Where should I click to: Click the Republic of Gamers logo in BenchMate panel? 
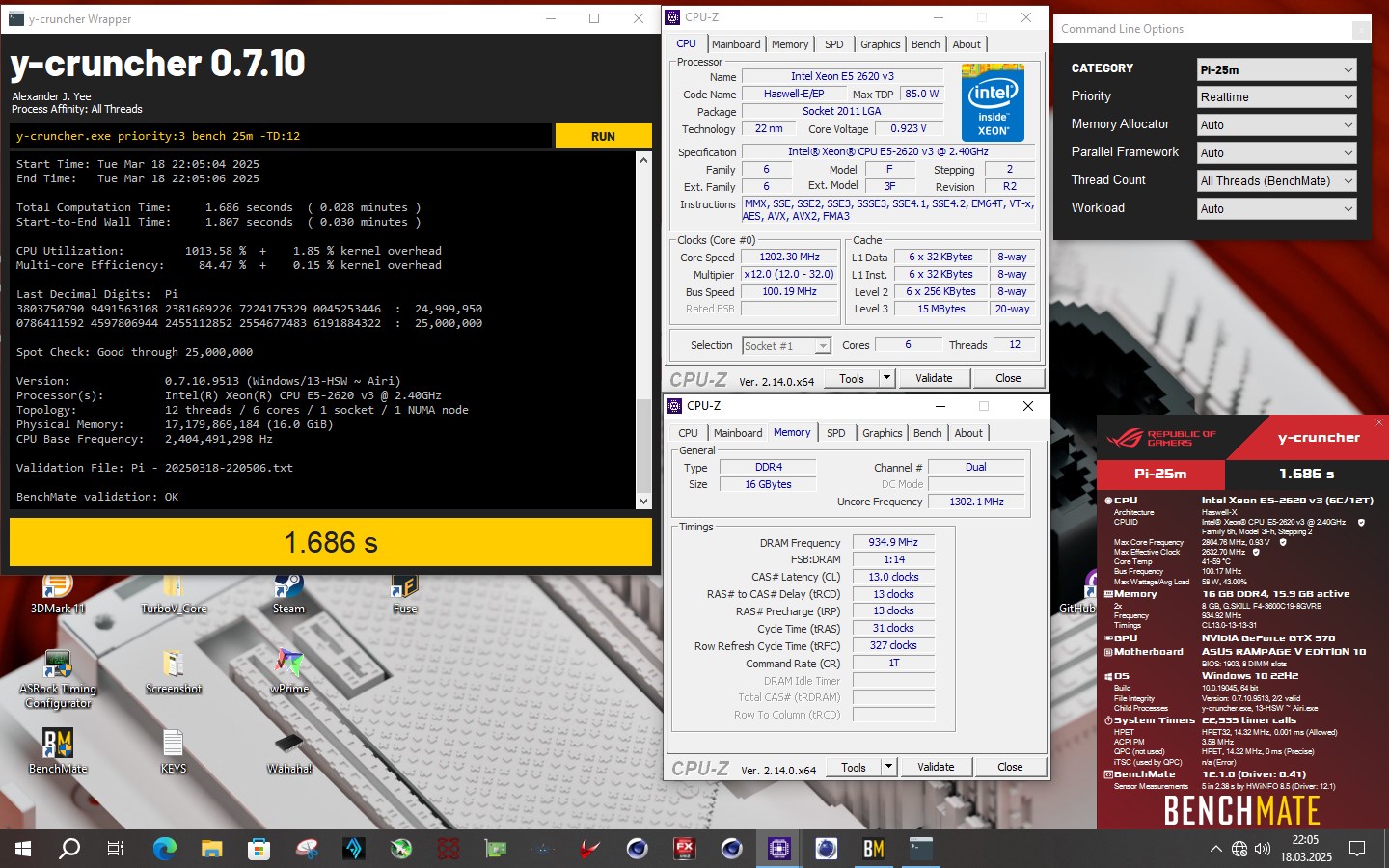1161,438
